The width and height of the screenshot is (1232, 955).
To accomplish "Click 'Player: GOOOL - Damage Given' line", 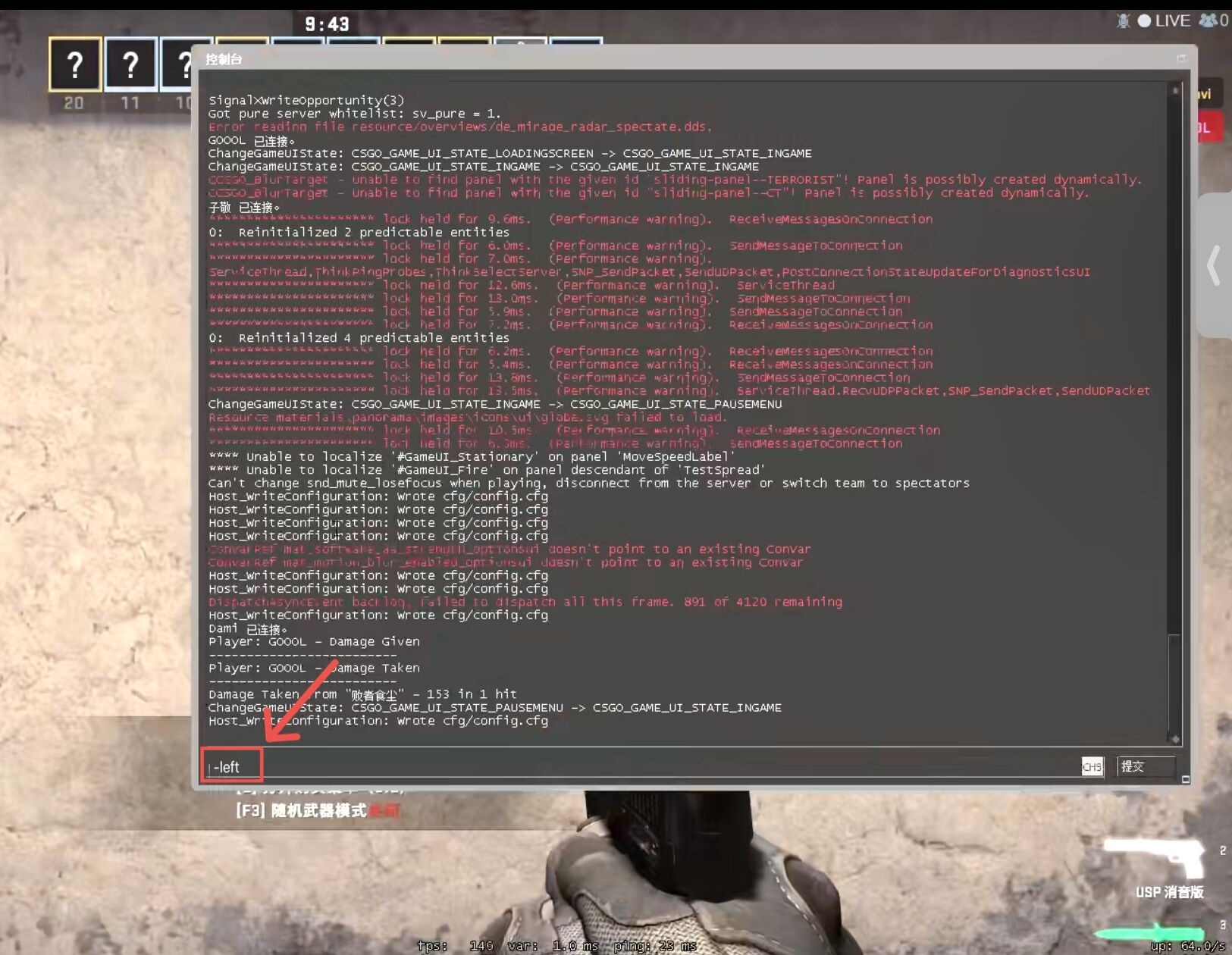I will 314,641.
